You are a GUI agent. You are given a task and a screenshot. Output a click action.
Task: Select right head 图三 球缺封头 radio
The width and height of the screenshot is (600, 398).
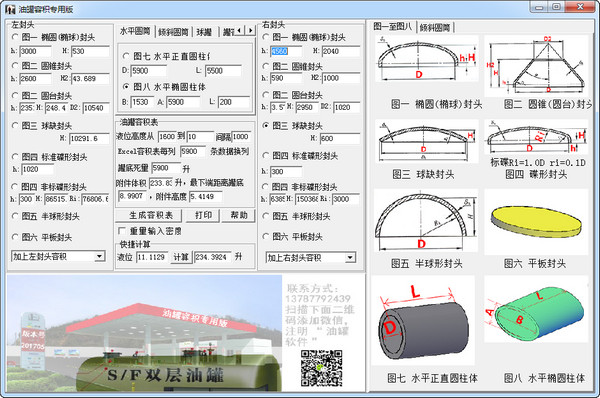266,125
